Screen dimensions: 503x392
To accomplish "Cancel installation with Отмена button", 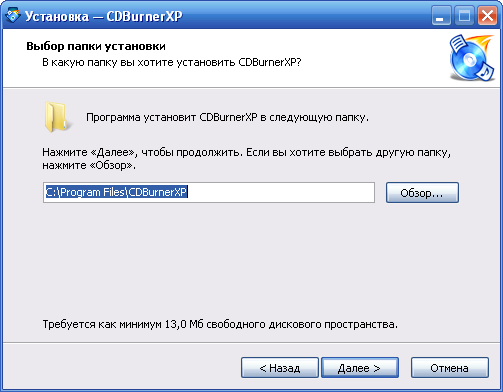I will (x=450, y=368).
